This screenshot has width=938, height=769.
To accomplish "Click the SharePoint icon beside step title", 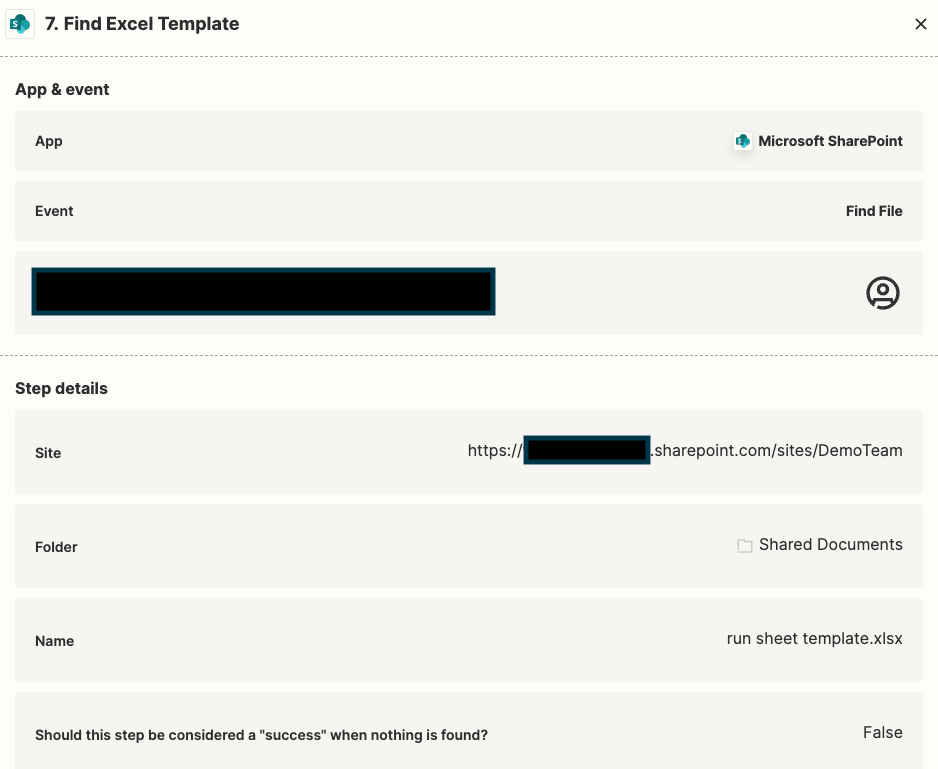I will click(20, 24).
